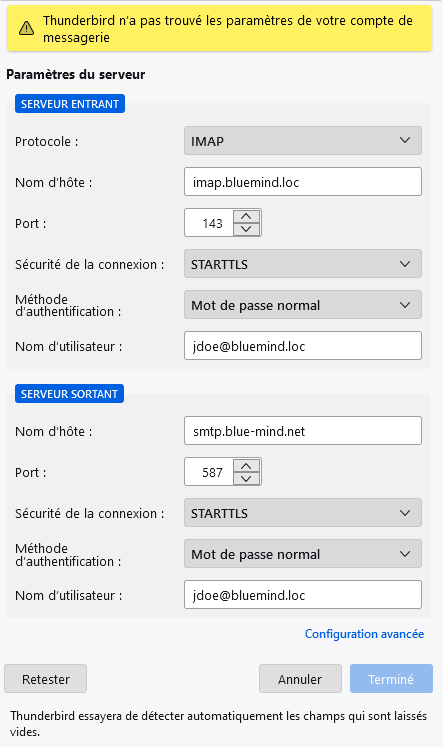Screen dimensions: 443x747
Task: Open the Protocole IMAP dropdown
Action: 303,141
